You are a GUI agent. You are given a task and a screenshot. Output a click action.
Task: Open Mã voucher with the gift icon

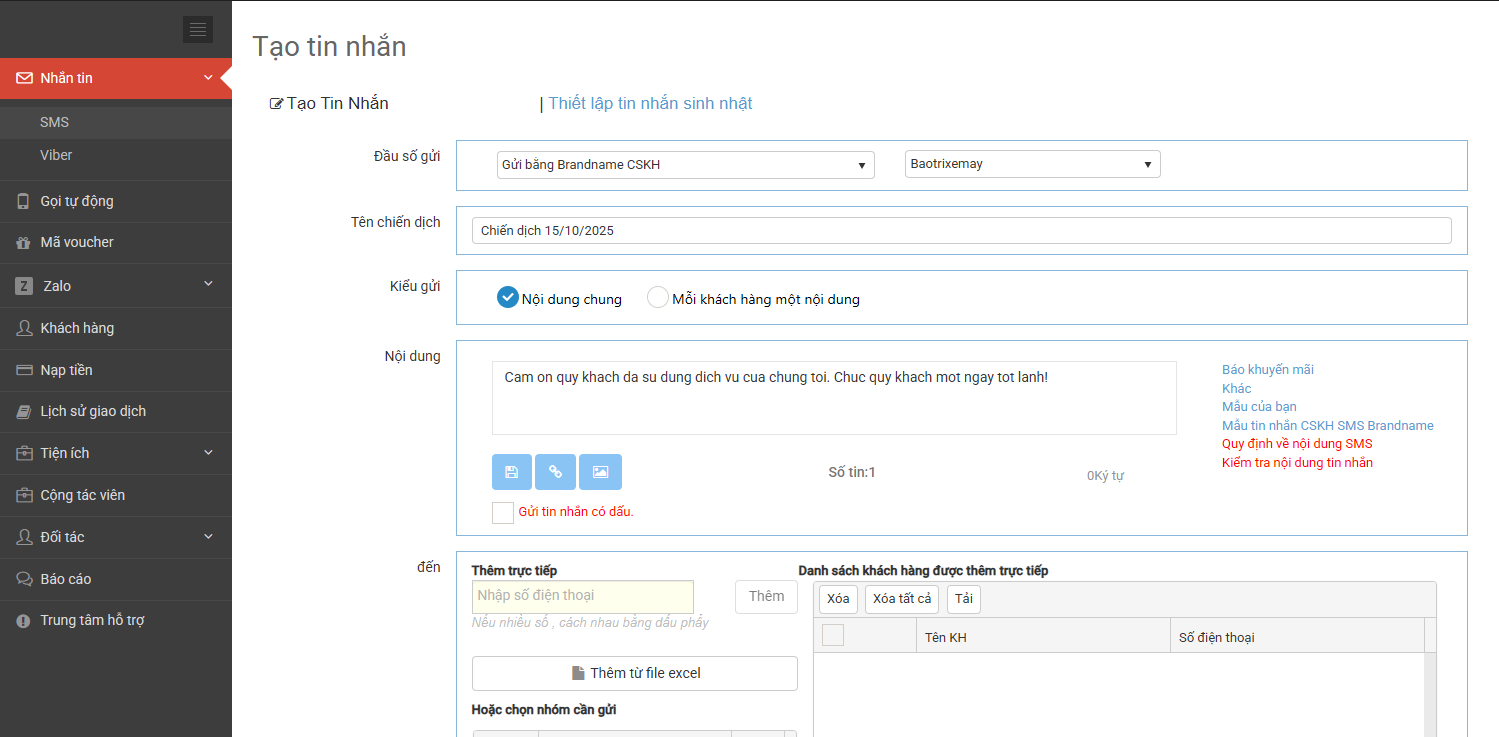click(76, 242)
